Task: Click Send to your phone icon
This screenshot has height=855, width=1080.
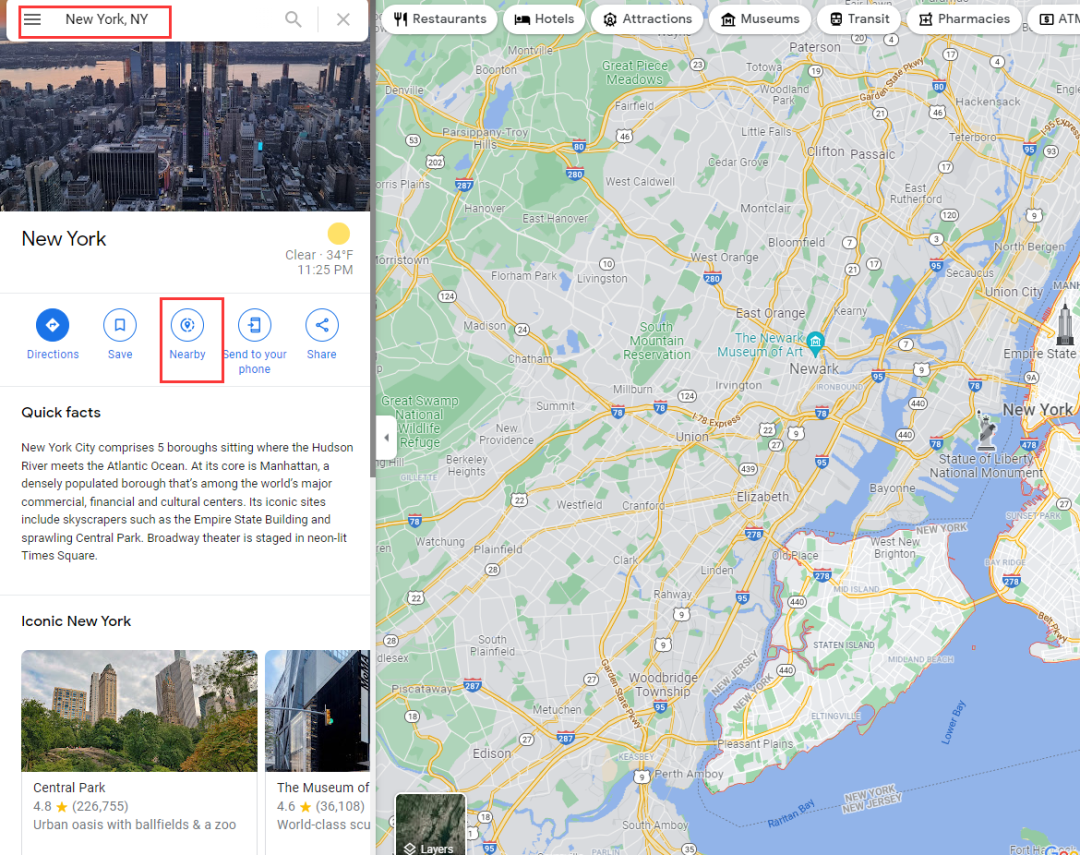Action: [x=254, y=325]
